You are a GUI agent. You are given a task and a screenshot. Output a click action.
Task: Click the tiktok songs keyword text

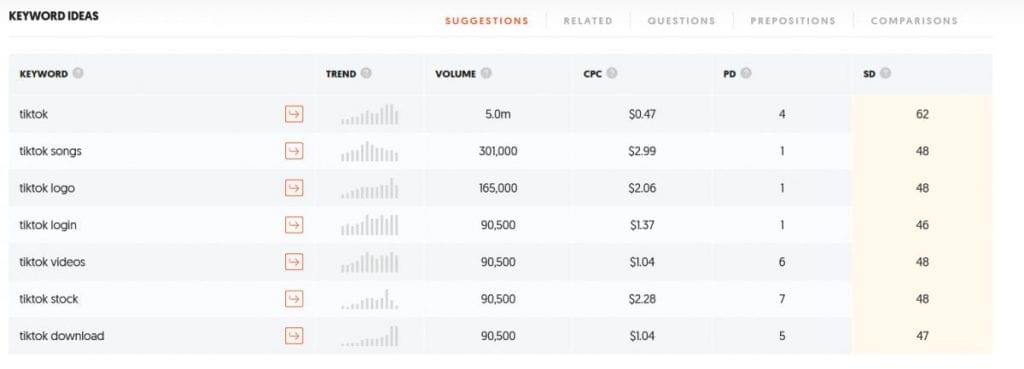point(50,151)
